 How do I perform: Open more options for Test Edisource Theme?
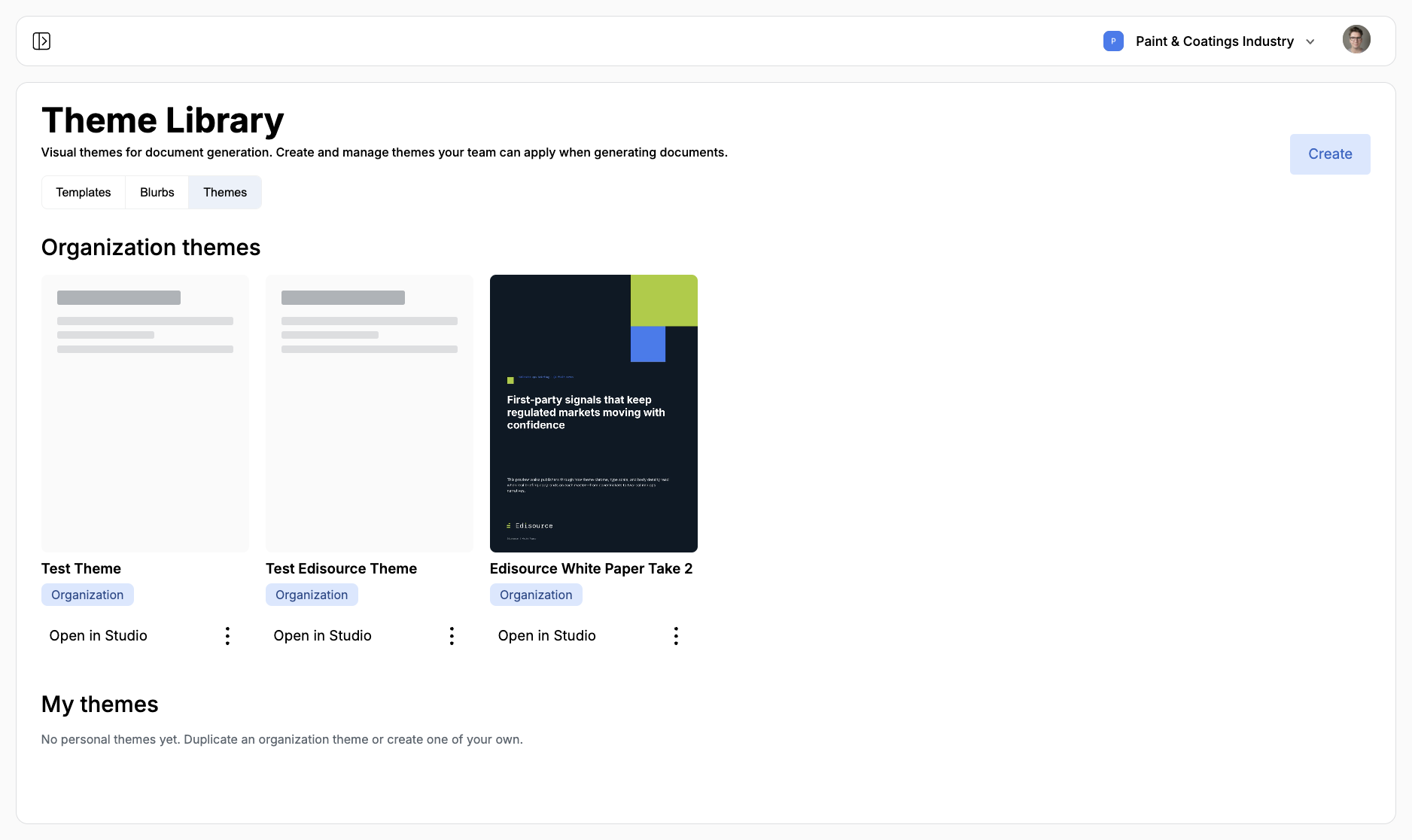click(452, 636)
